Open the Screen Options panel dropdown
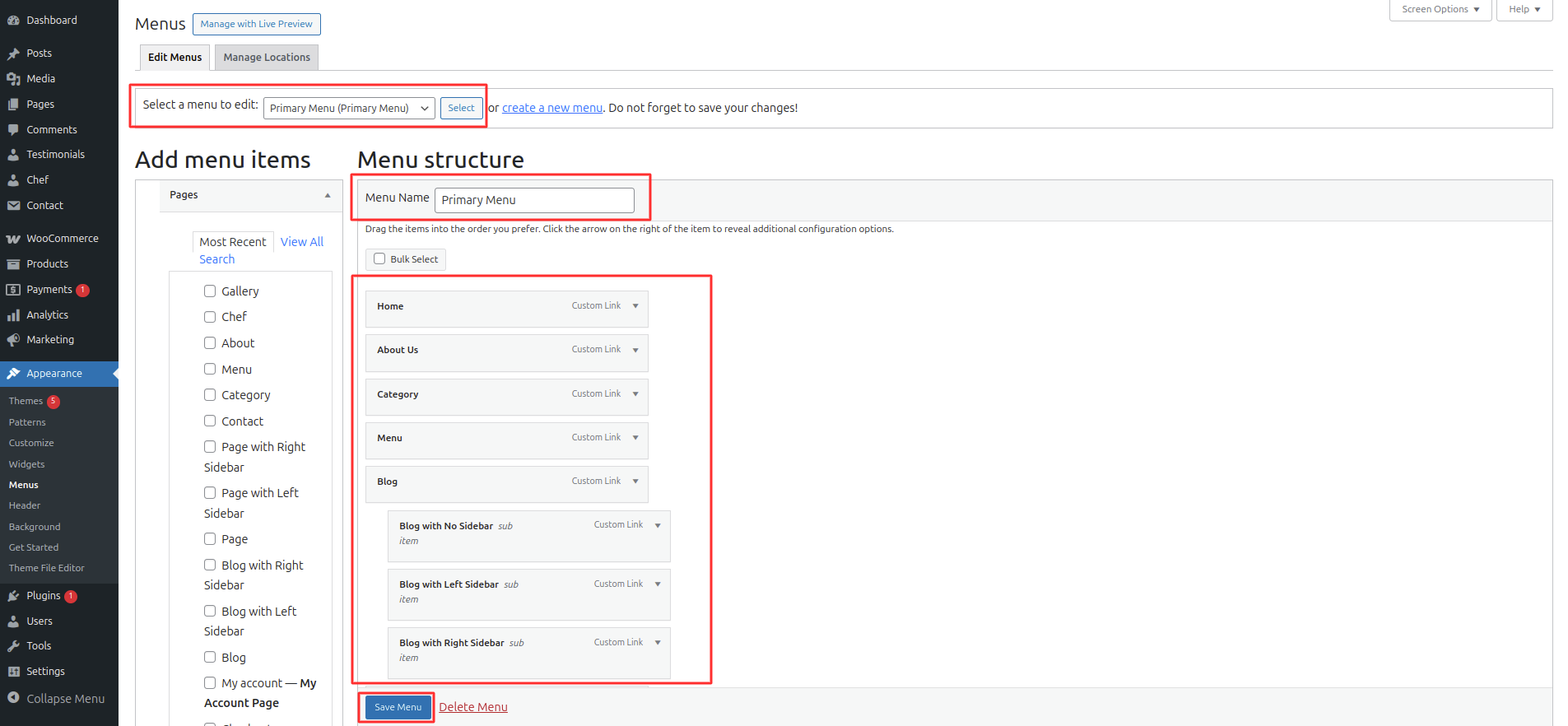The image size is (1568, 726). pyautogui.click(x=1440, y=10)
